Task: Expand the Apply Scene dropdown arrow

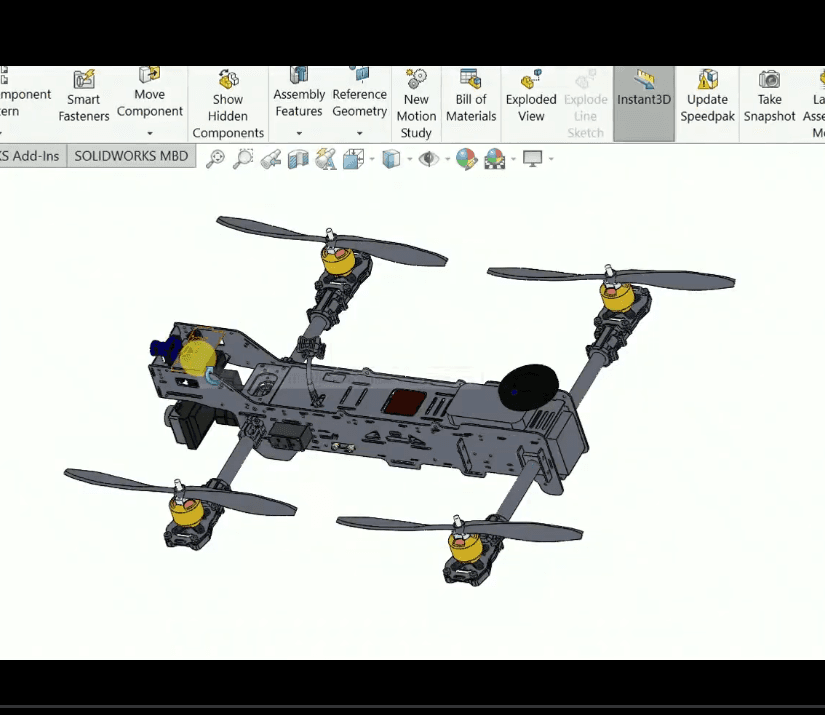Action: click(513, 159)
